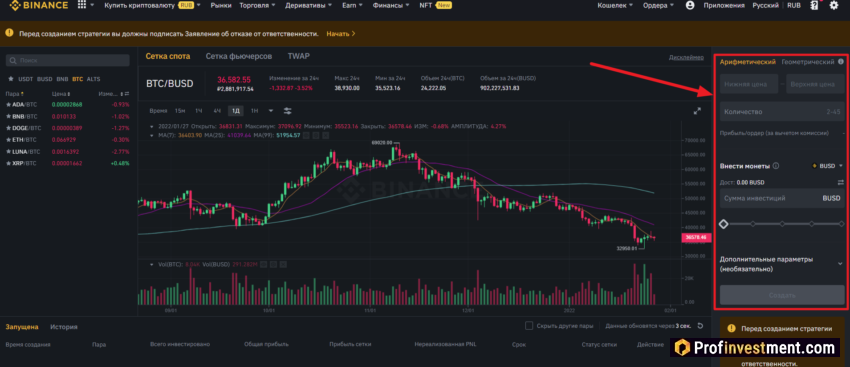Open the BUSD coin selector dropdown
850x367 pixels.
tap(828, 166)
